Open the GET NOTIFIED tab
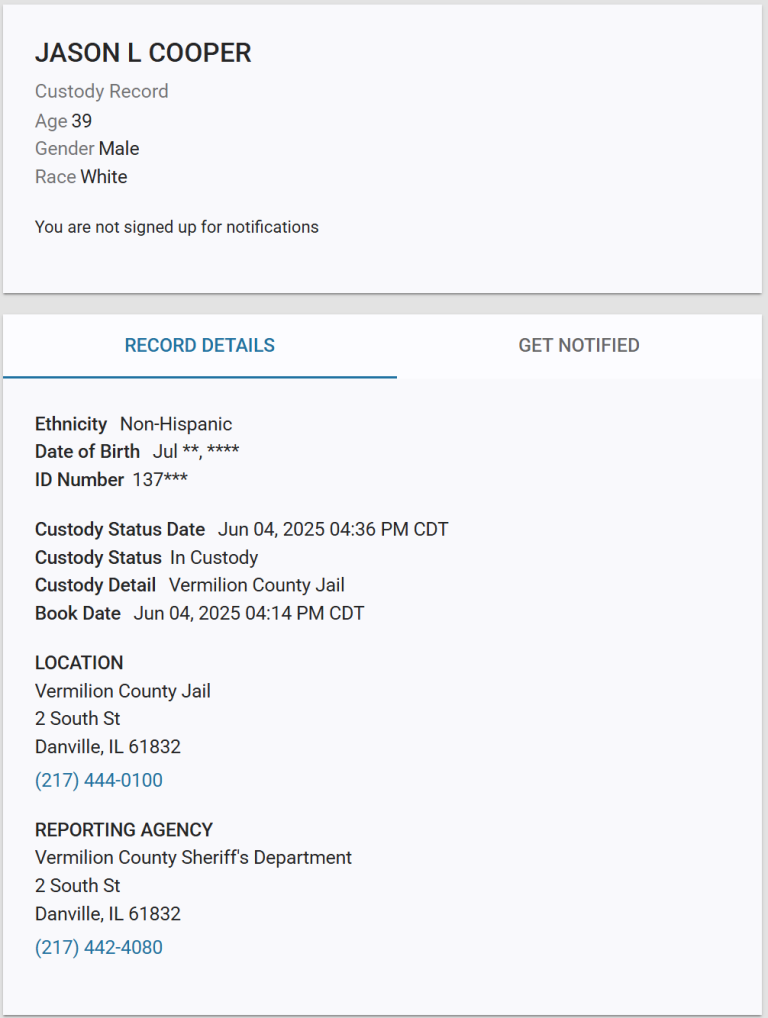Screen dimensions: 768x1018 [x=579, y=345]
